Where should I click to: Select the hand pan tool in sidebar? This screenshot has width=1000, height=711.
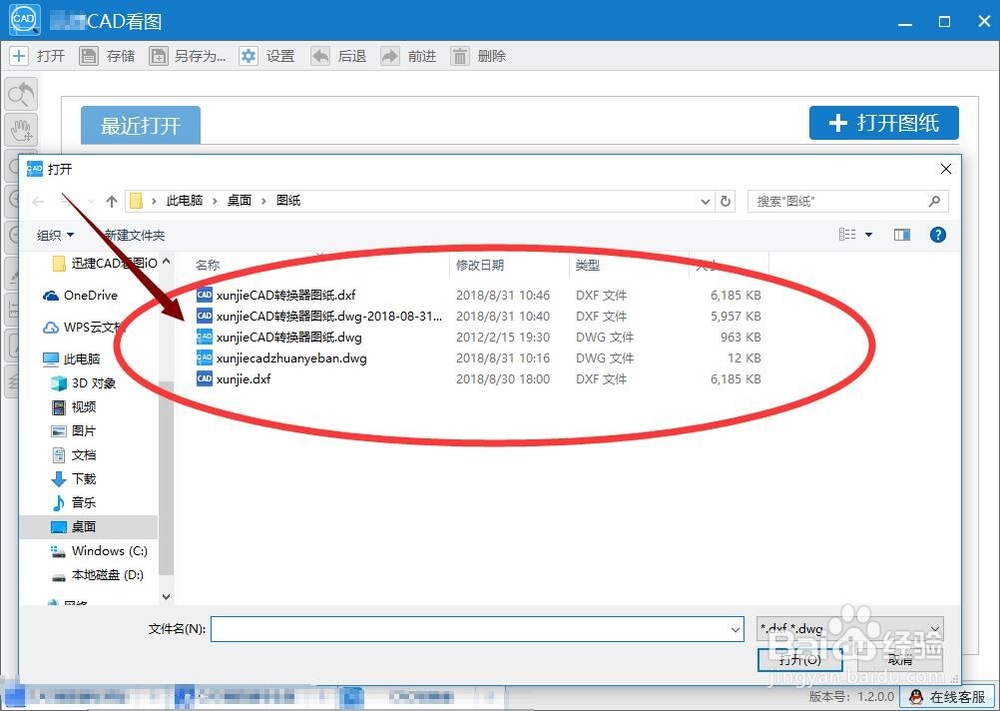21,130
